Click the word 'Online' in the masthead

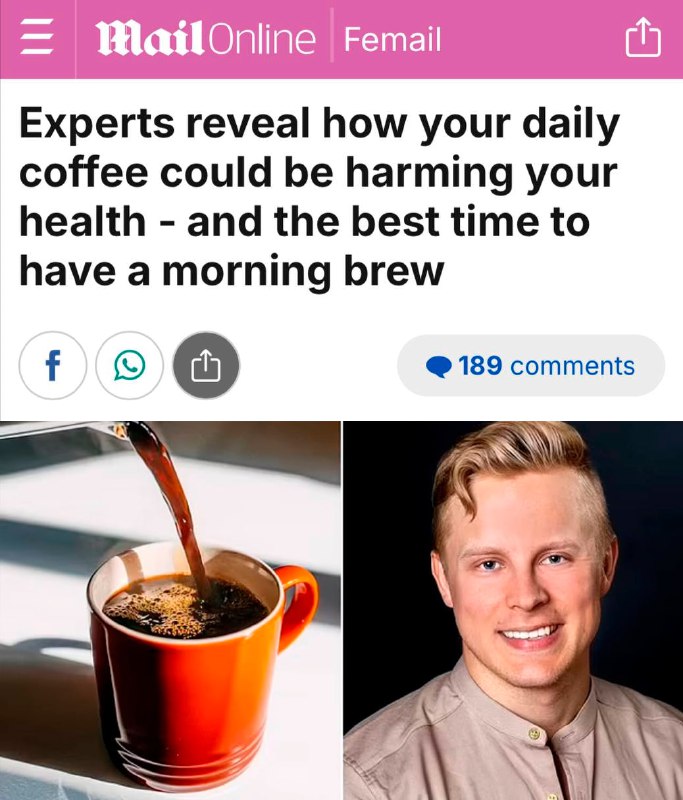point(262,39)
